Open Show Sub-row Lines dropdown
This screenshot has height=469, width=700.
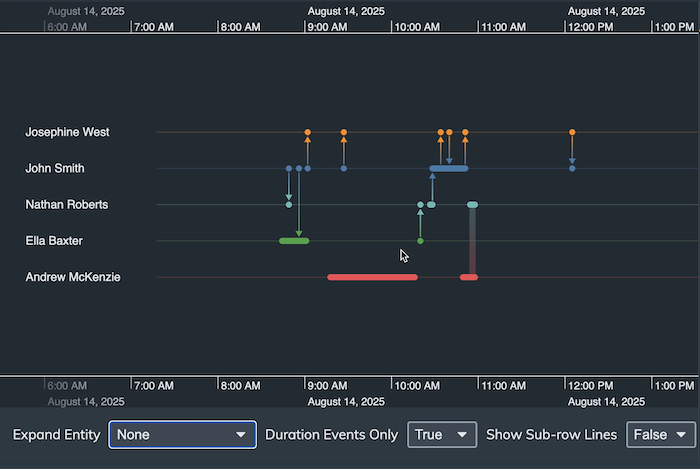click(660, 435)
